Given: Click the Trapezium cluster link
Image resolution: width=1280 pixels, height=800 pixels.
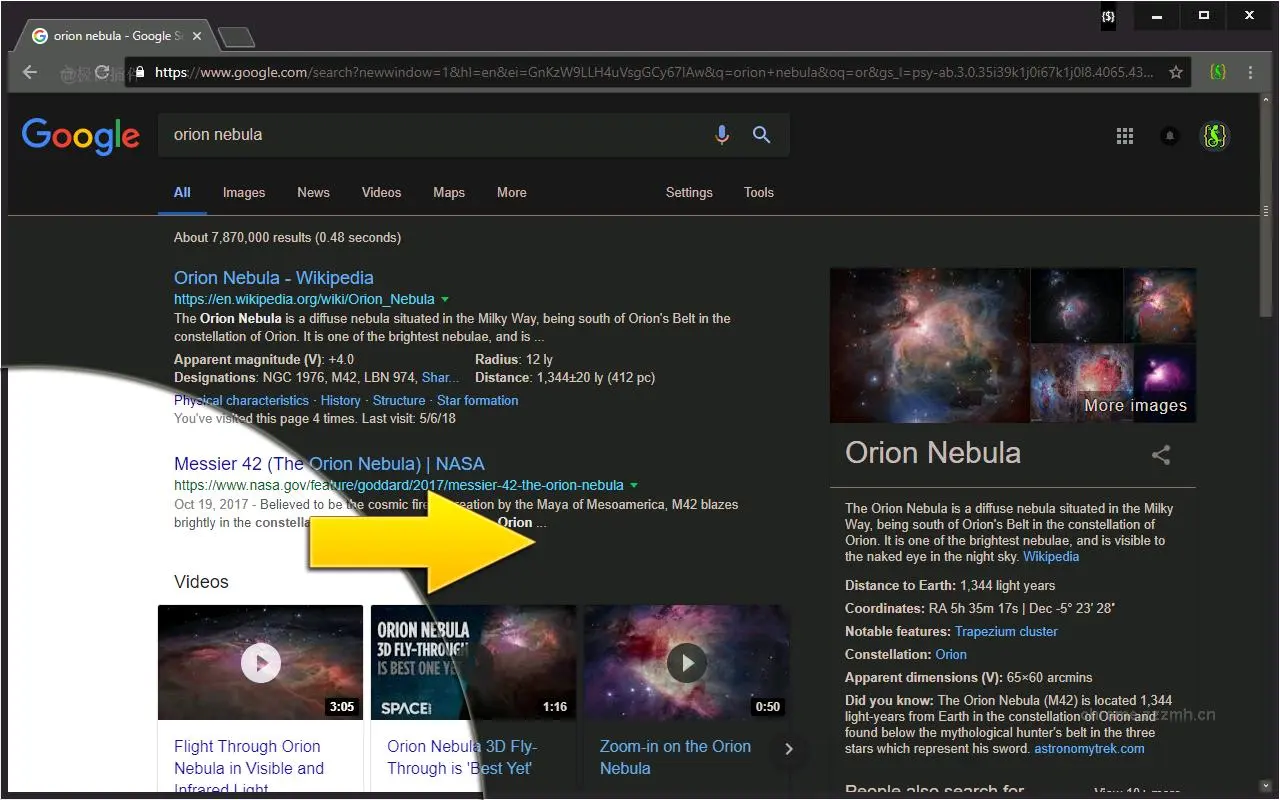Looking at the screenshot, I should pyautogui.click(x=1006, y=631).
